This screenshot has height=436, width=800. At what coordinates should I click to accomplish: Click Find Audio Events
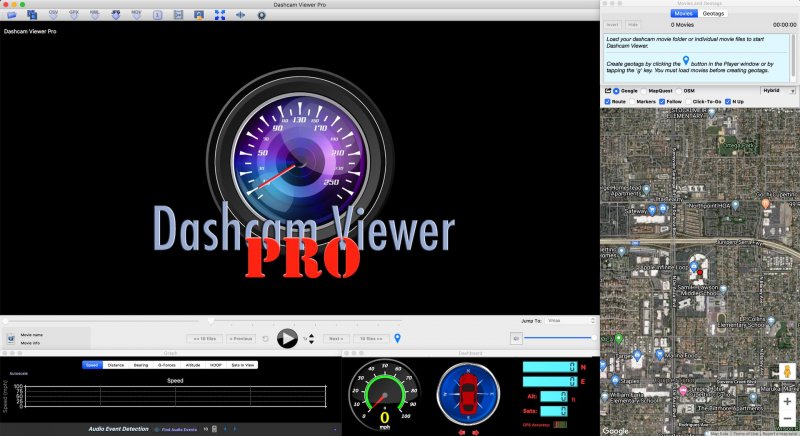click(x=179, y=430)
